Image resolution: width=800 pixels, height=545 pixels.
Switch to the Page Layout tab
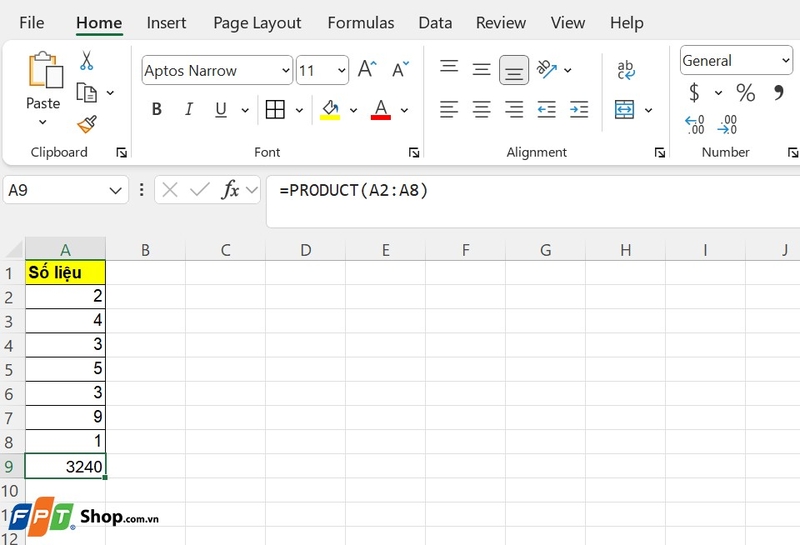pyautogui.click(x=257, y=23)
